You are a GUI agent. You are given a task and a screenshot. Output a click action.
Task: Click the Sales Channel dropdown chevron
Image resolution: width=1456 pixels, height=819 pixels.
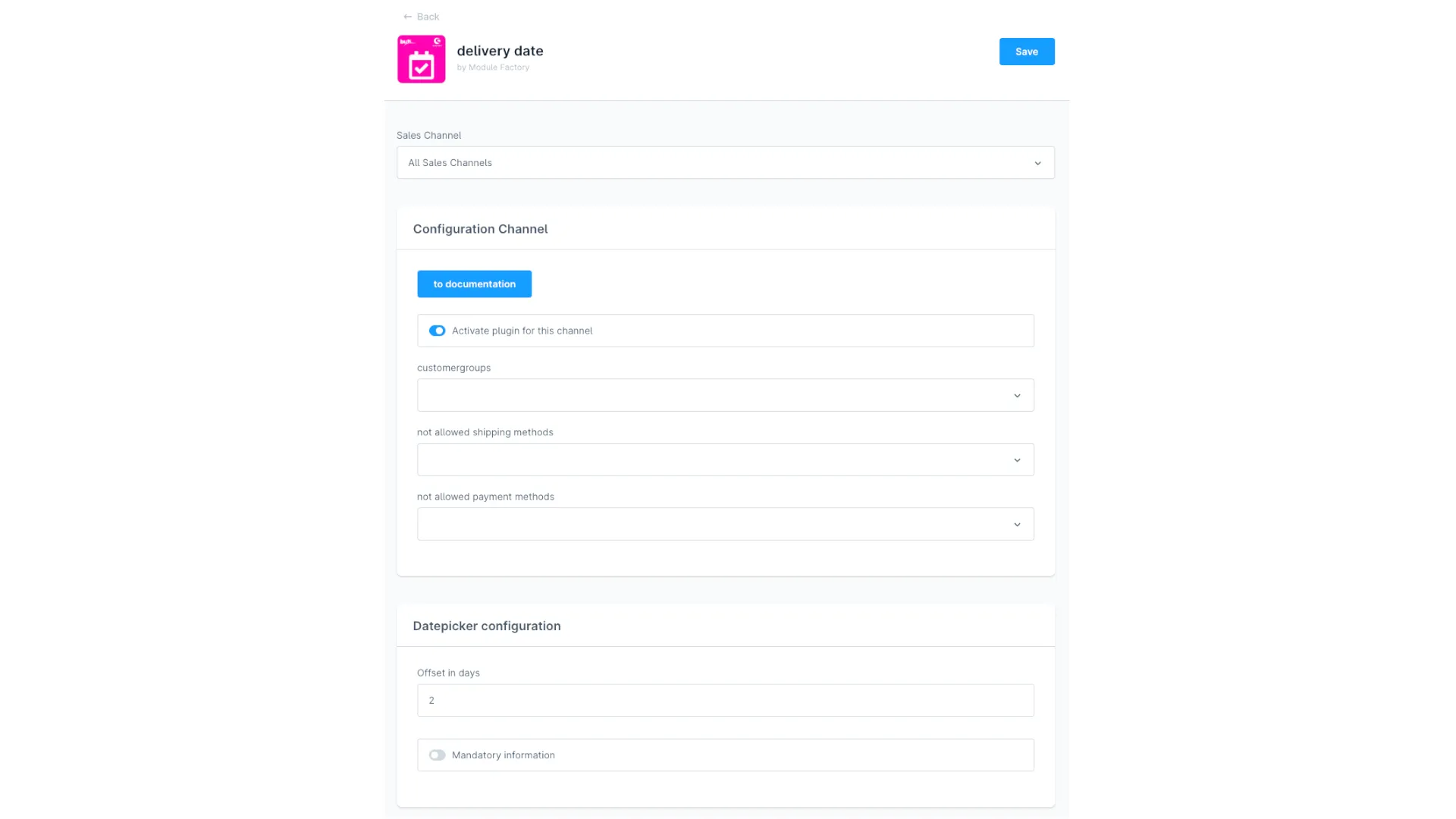click(1037, 162)
